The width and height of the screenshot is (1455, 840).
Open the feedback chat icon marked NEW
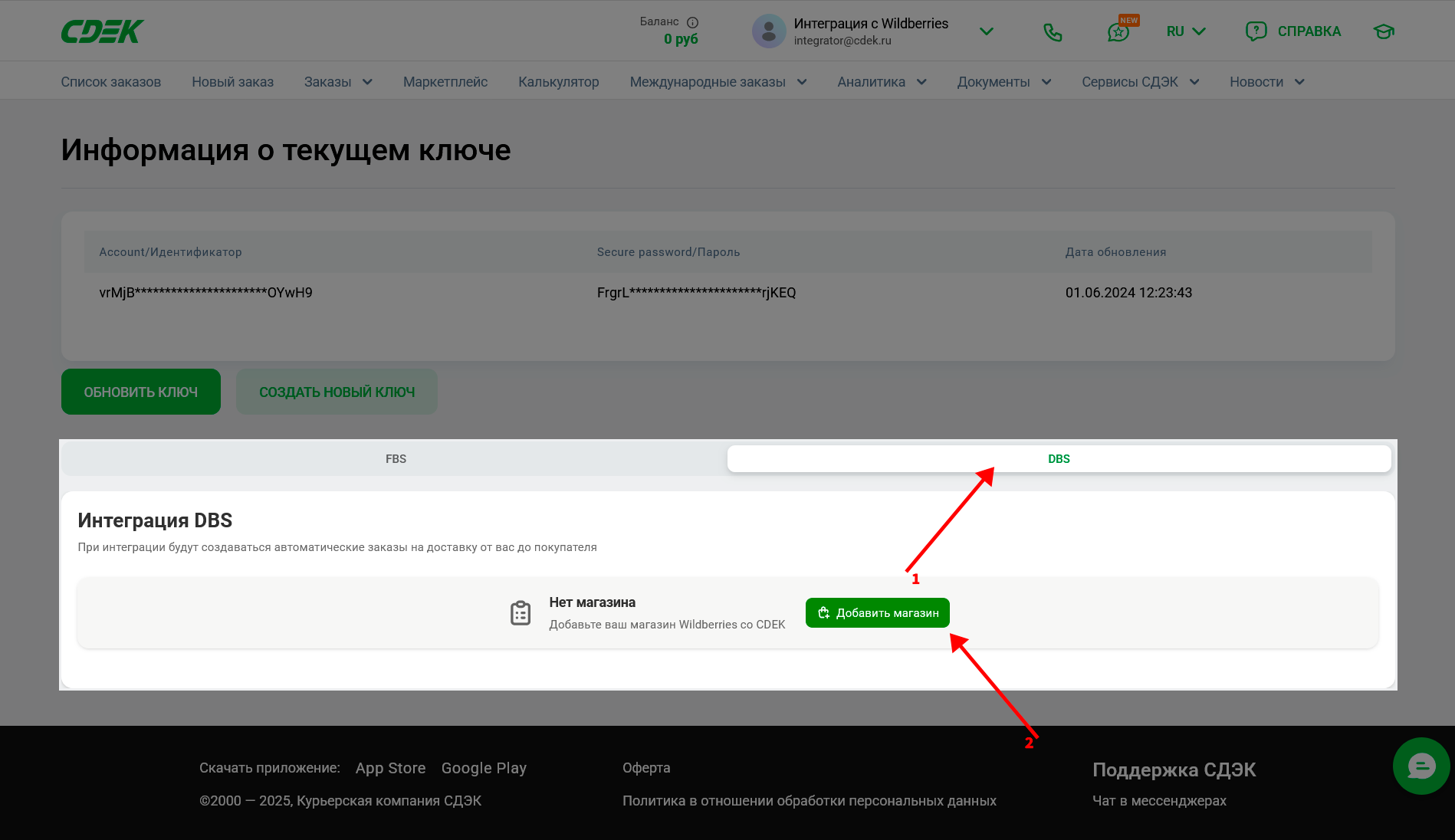1118,32
